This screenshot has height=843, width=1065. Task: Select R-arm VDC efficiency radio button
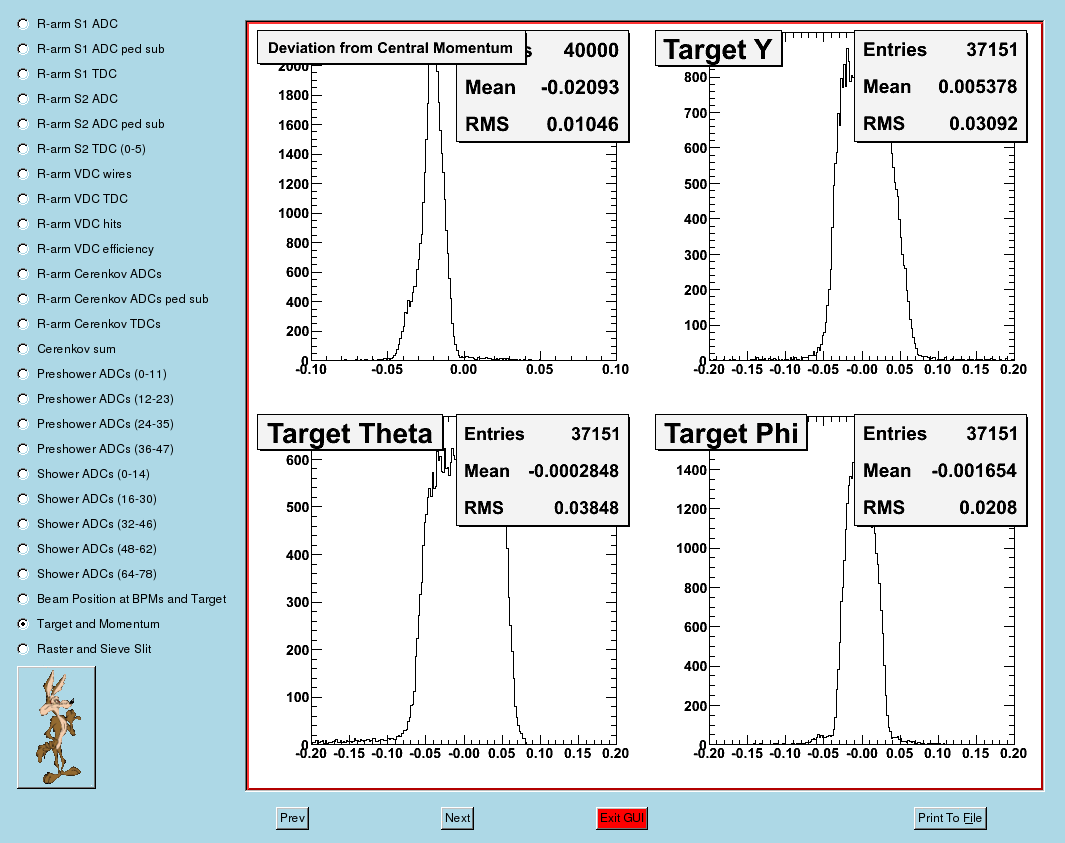tap(23, 249)
